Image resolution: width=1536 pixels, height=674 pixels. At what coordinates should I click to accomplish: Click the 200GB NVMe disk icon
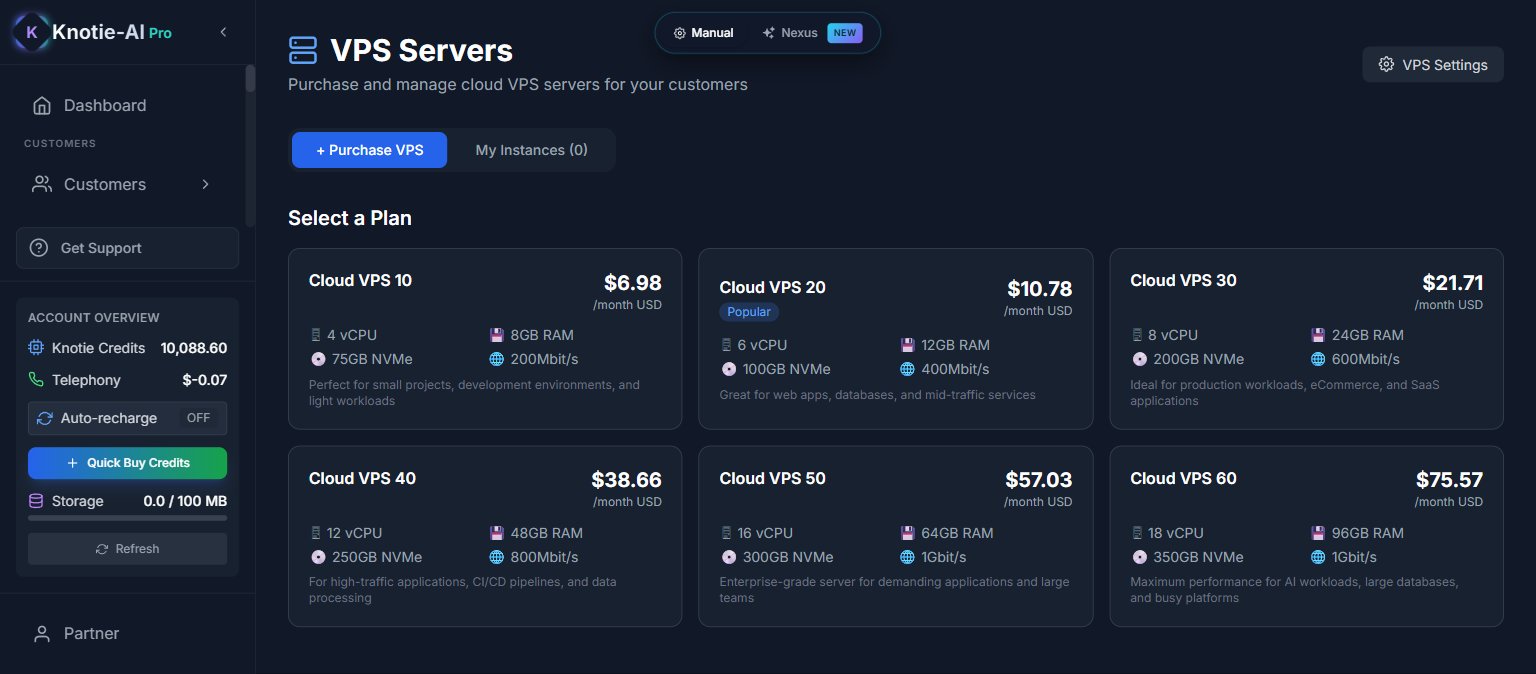pyautogui.click(x=1139, y=359)
